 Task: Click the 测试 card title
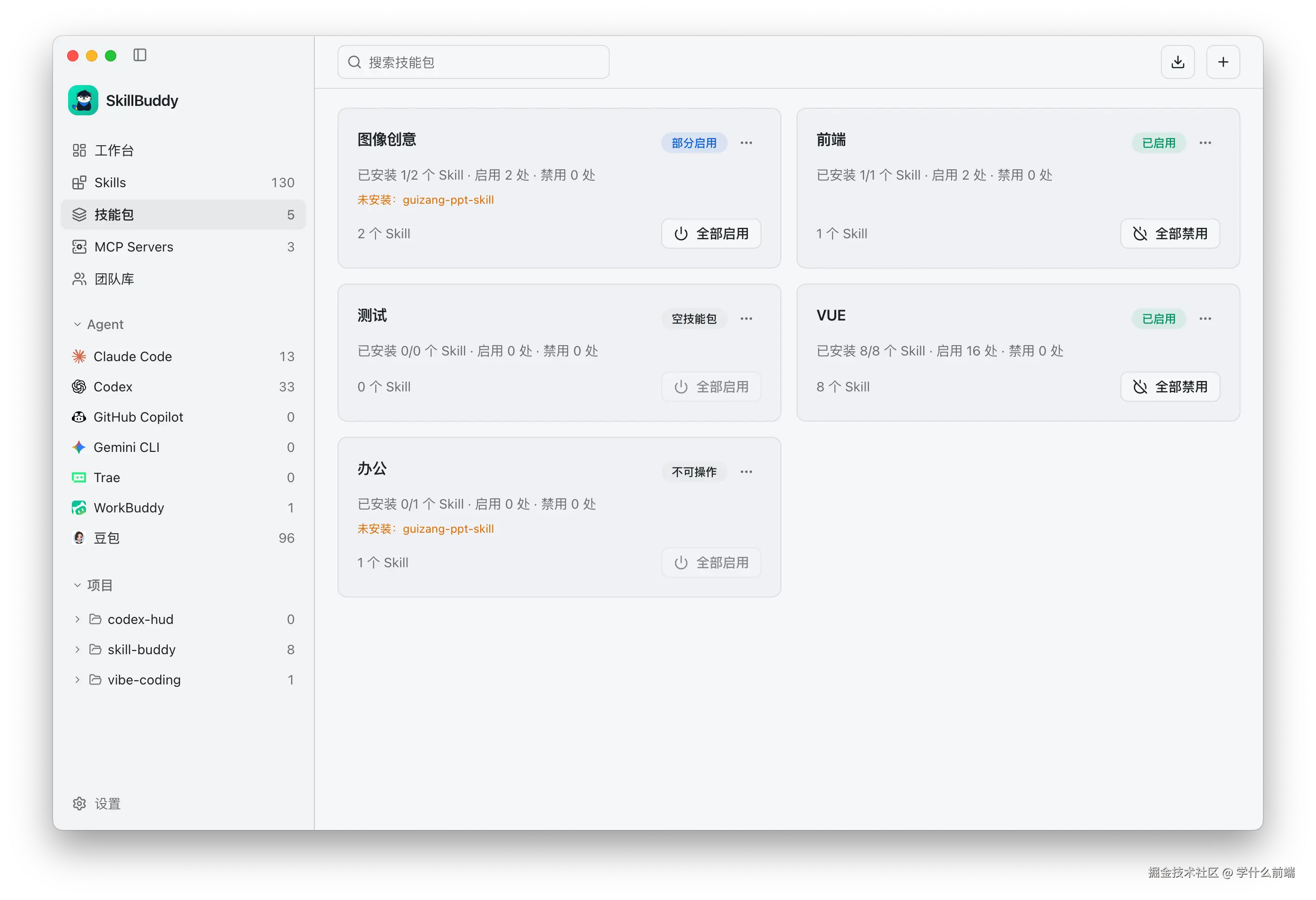point(372,315)
